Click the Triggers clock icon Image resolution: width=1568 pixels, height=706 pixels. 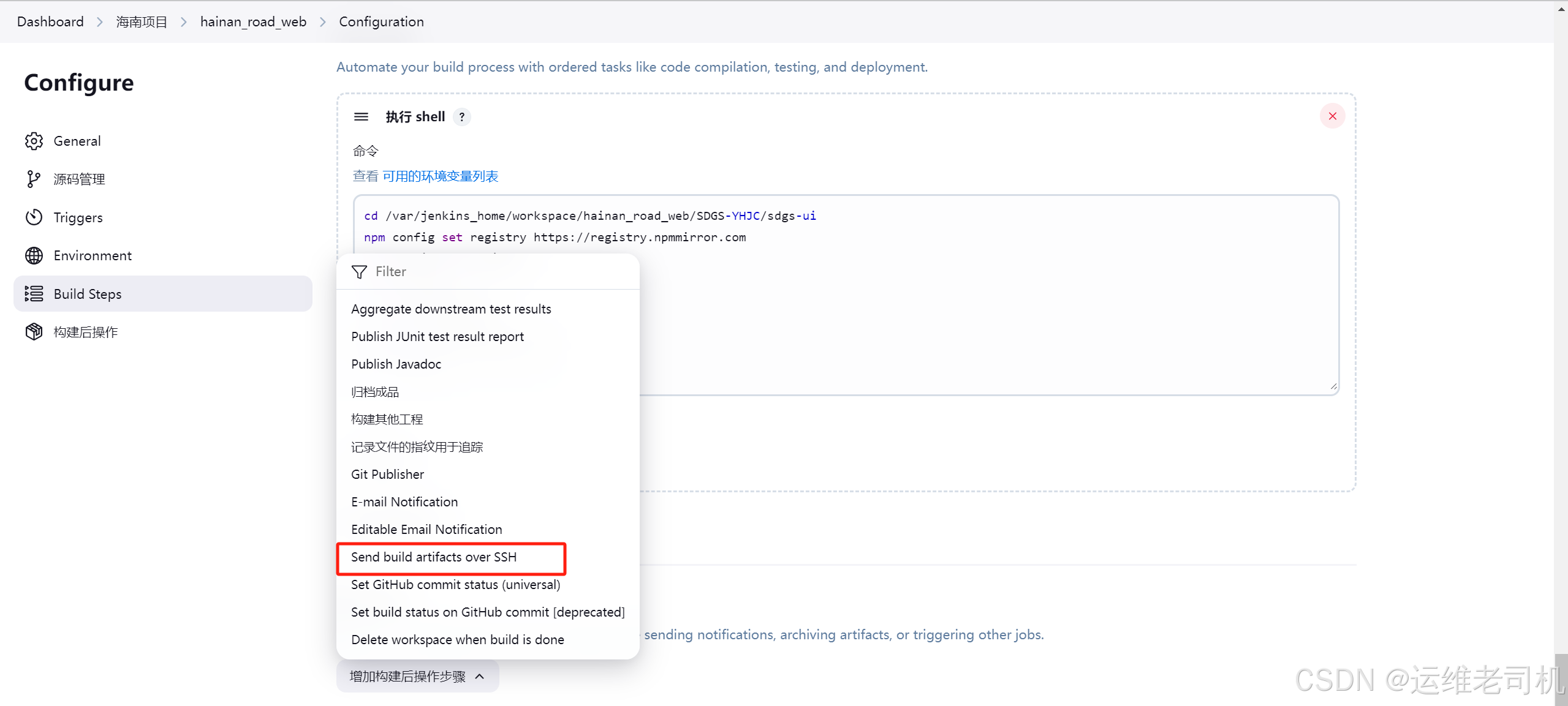click(x=34, y=217)
